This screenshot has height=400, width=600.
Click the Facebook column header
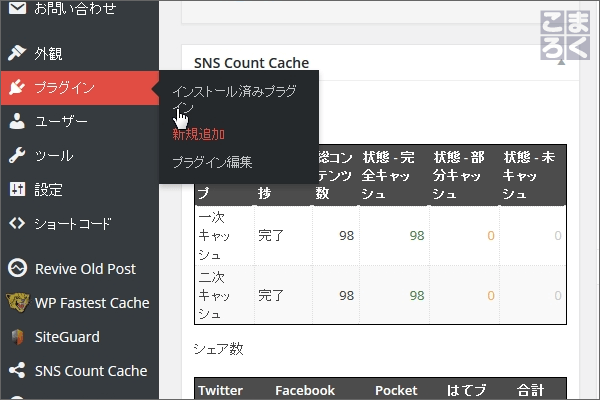(x=305, y=390)
